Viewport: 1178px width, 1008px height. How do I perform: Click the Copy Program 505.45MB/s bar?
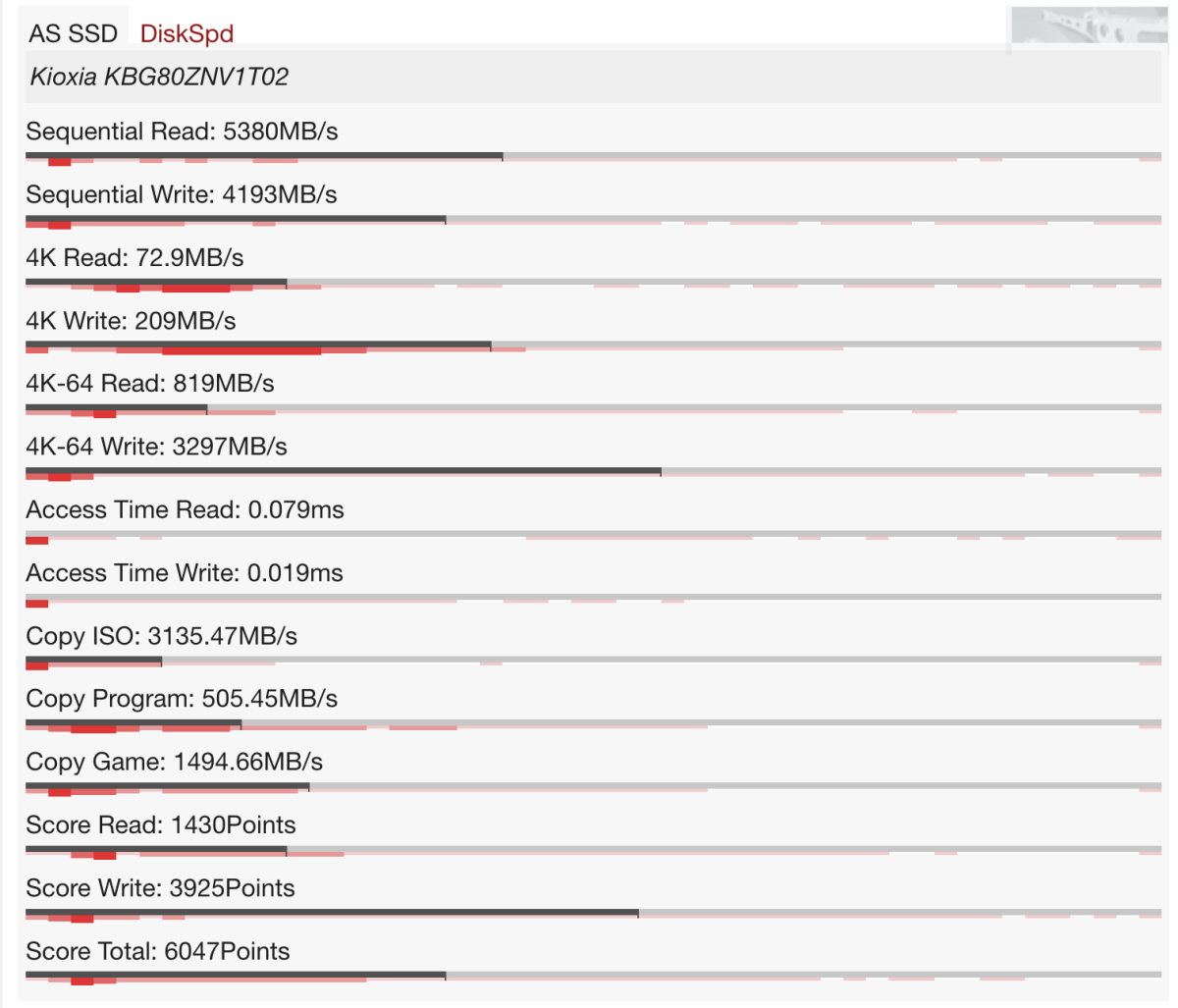[x=134, y=722]
